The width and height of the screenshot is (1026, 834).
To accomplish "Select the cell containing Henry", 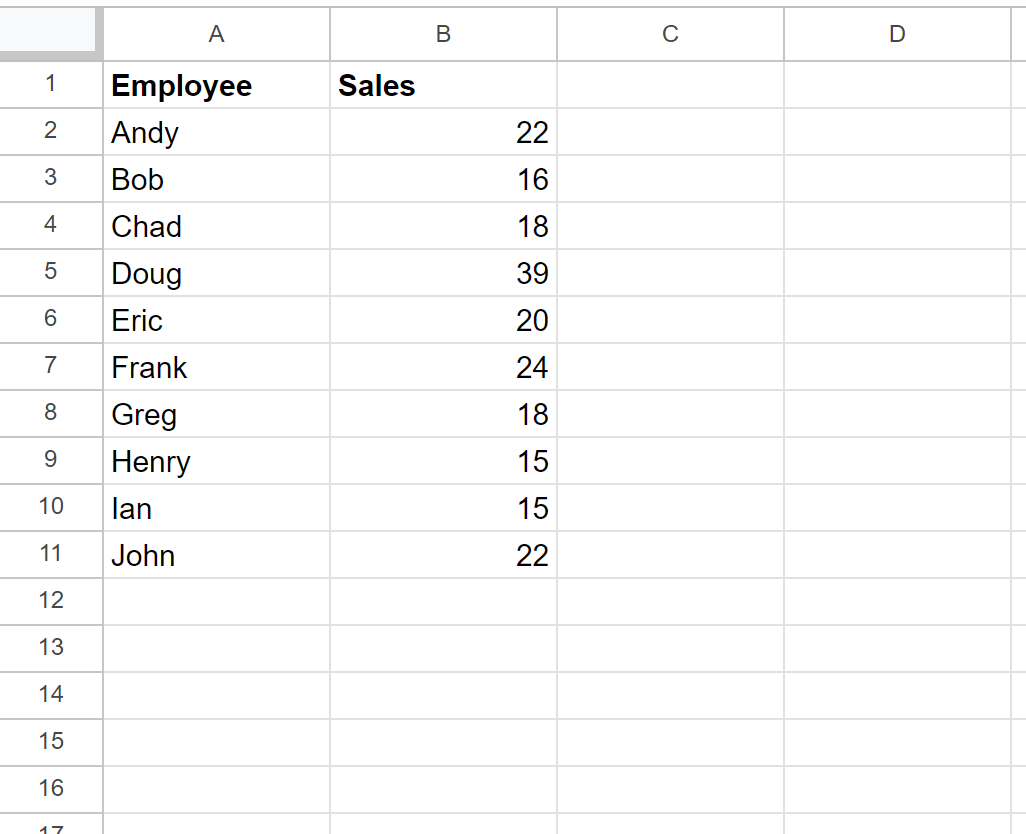I will pyautogui.click(x=216, y=461).
